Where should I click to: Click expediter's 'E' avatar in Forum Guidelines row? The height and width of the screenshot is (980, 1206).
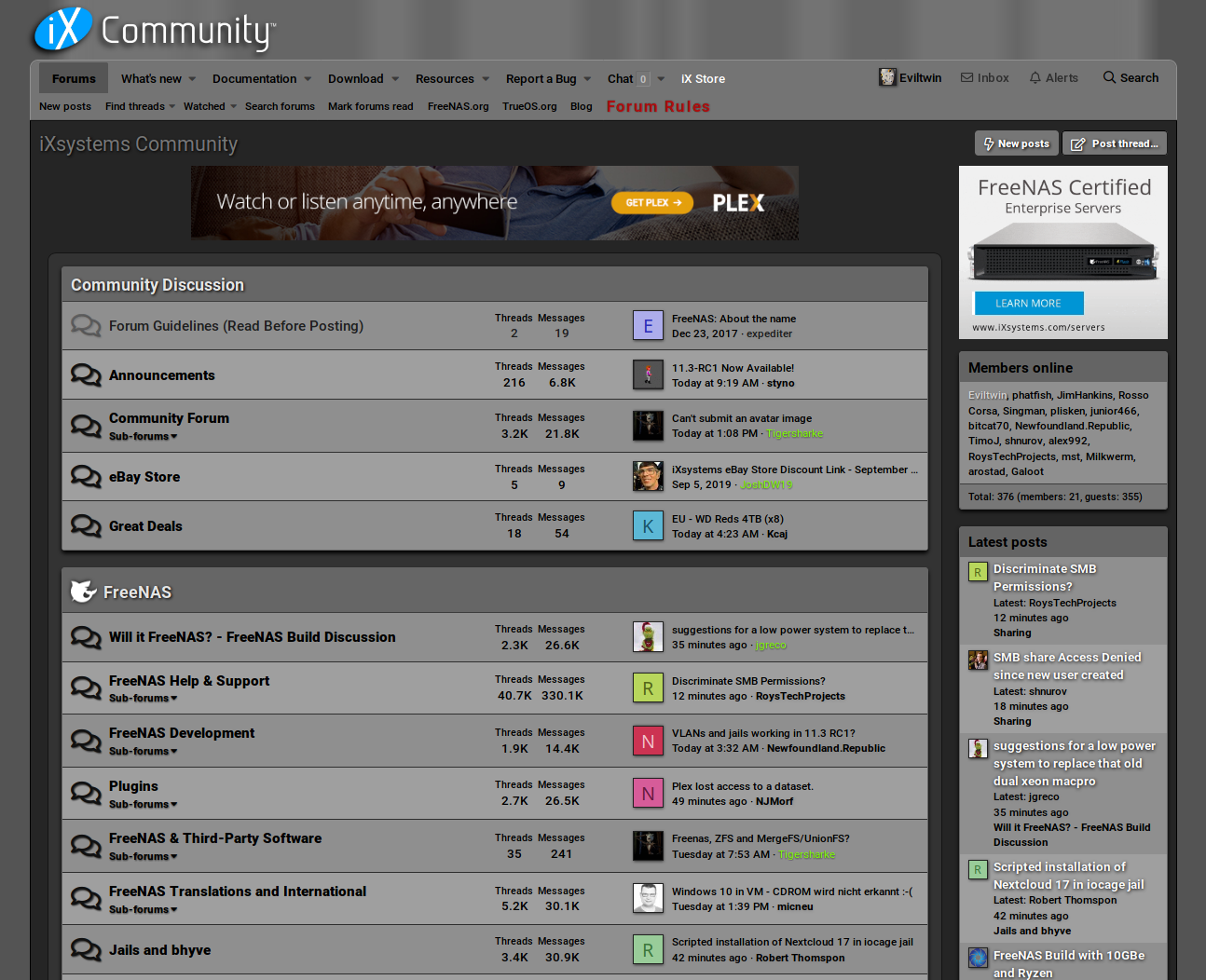[x=648, y=326]
